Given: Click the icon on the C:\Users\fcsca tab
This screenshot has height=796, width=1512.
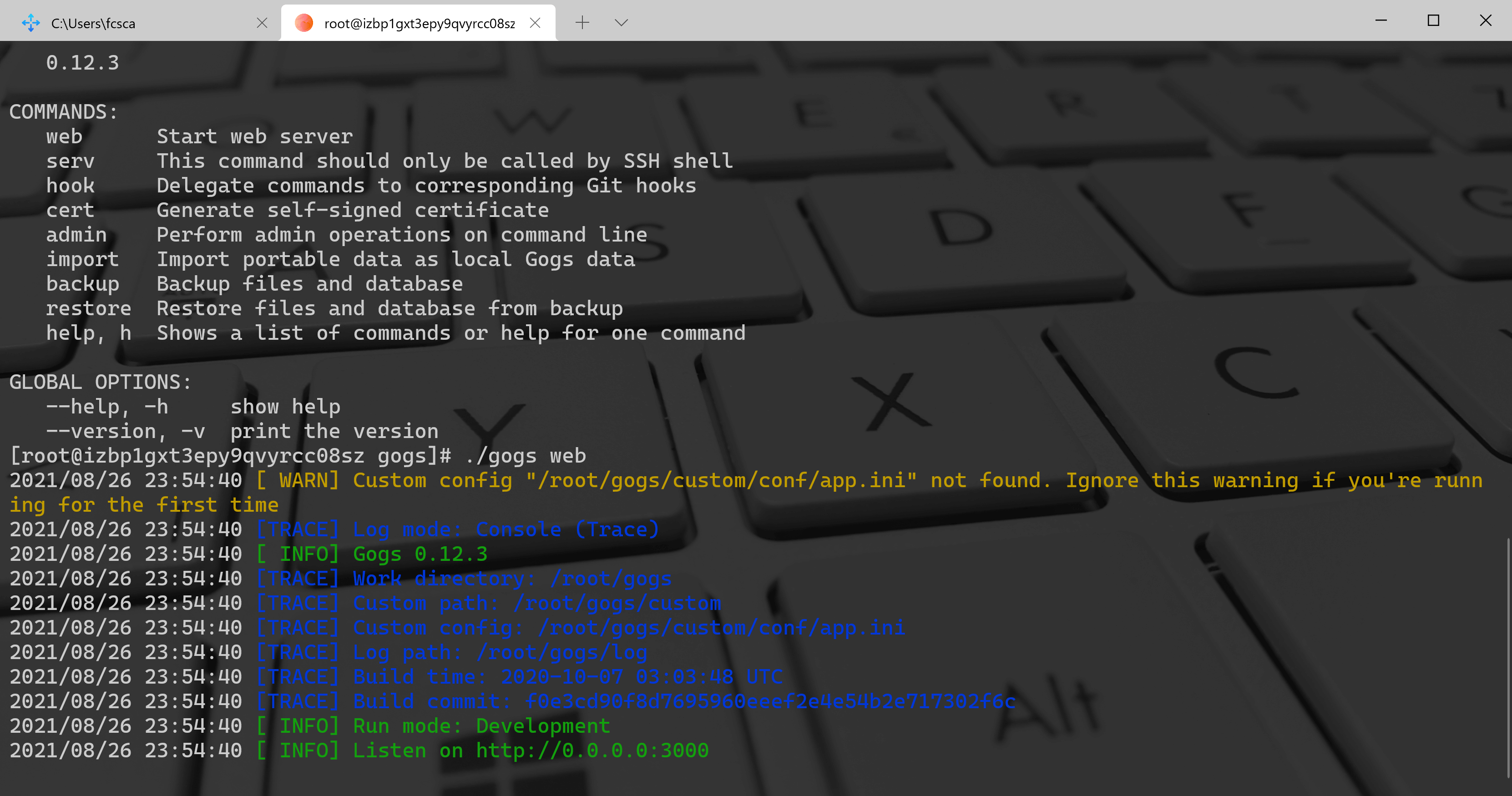Looking at the screenshot, I should coord(30,24).
